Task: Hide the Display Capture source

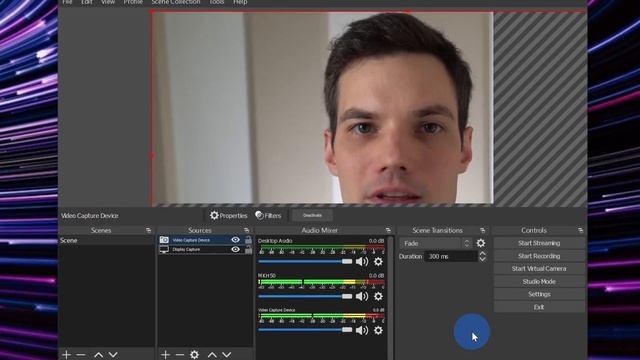Action: pos(236,249)
